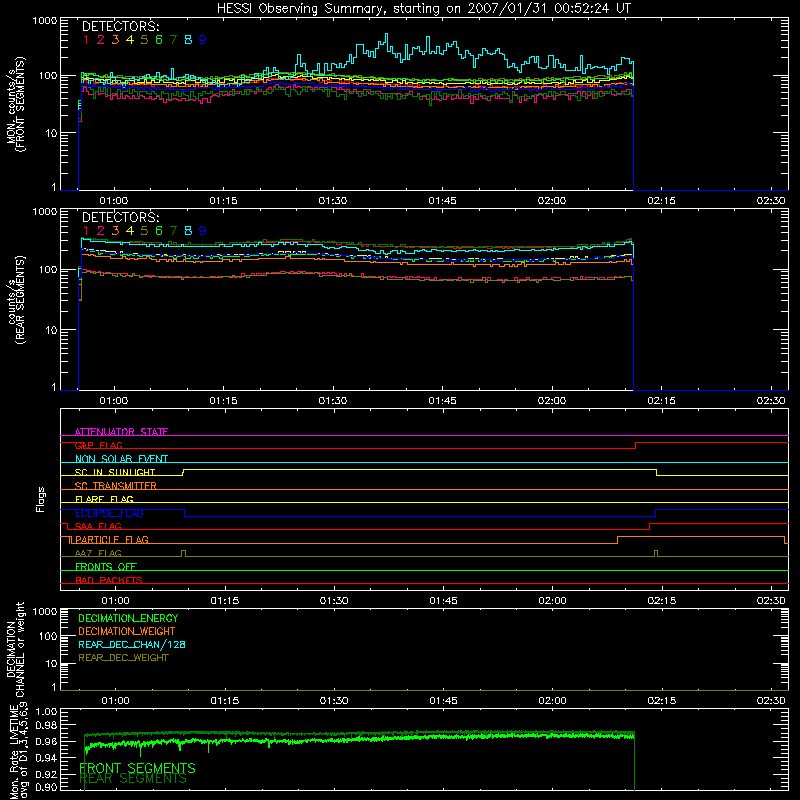Click the FLARE_FLAG label
Viewport: 800px width, 800px height.
[104, 499]
